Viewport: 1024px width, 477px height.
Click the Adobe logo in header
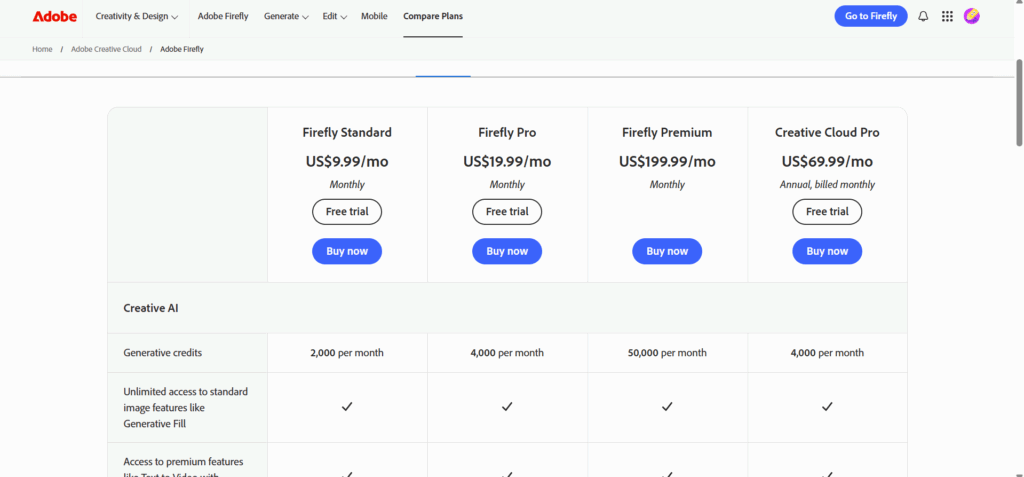pyautogui.click(x=54, y=16)
